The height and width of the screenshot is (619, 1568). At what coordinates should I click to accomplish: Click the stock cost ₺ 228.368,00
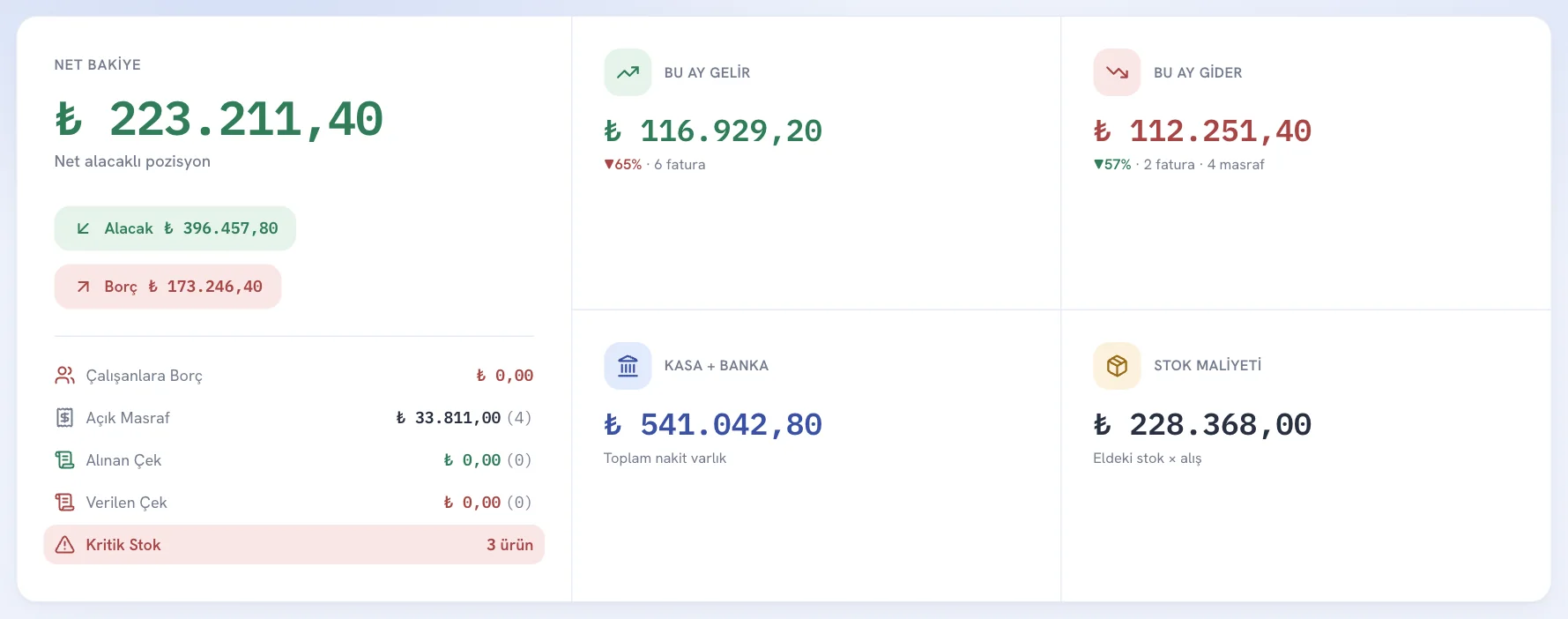click(x=1202, y=425)
